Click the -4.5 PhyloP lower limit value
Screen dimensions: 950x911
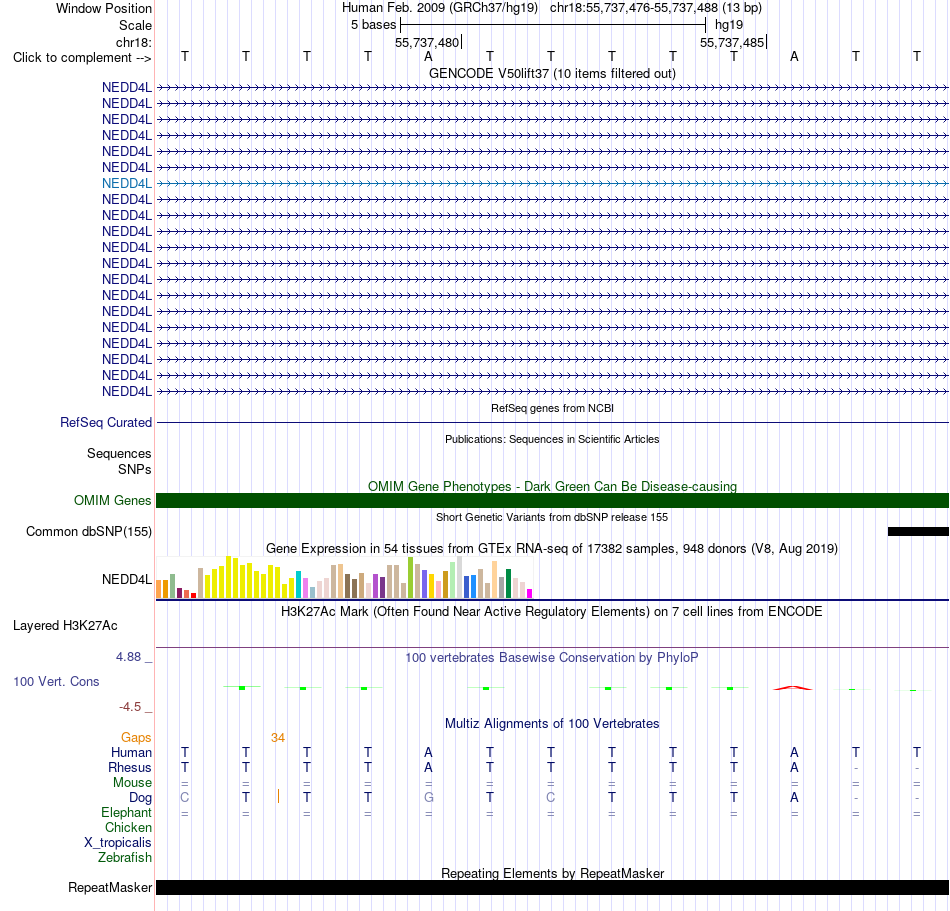(130, 707)
